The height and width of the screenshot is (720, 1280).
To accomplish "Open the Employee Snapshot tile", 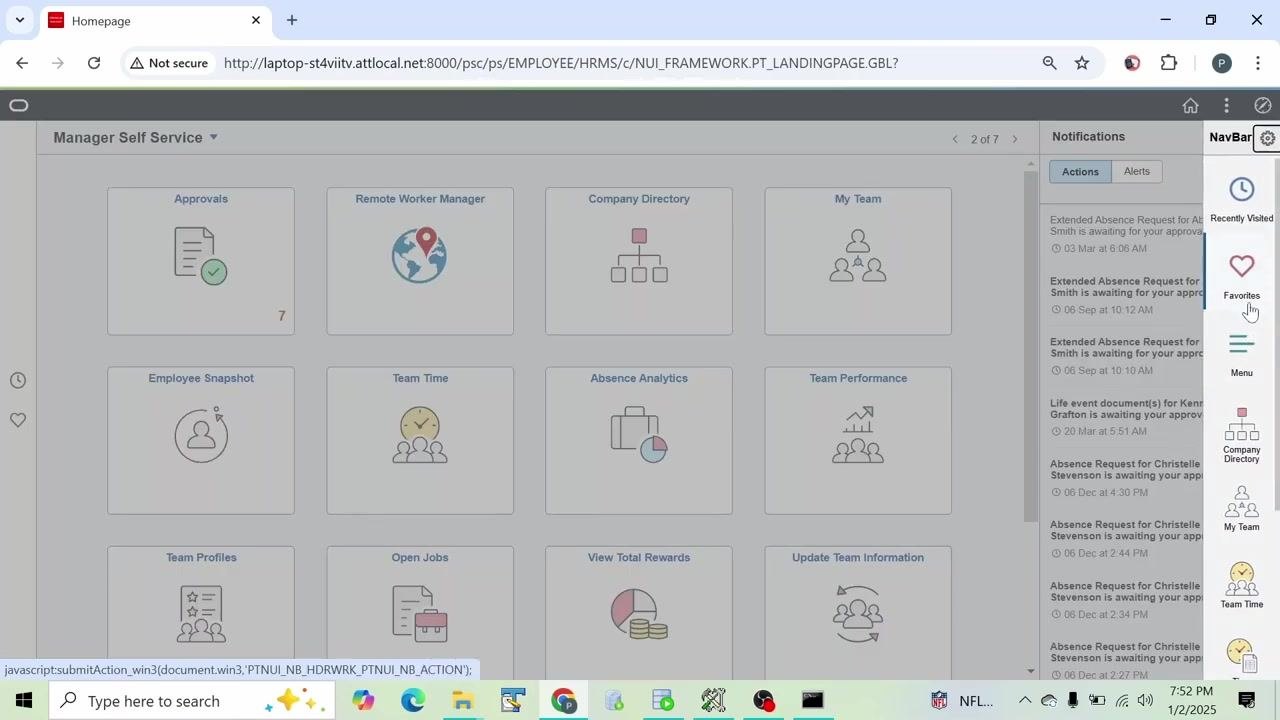I will click(201, 441).
